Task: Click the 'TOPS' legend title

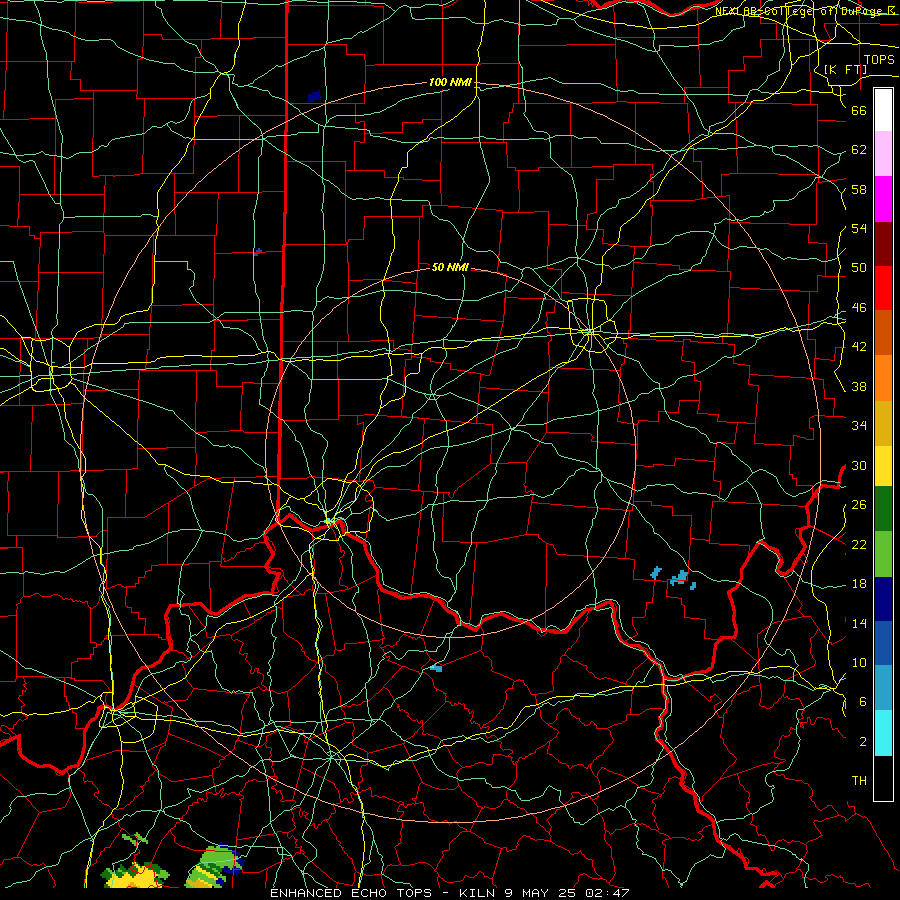Action: (879, 60)
